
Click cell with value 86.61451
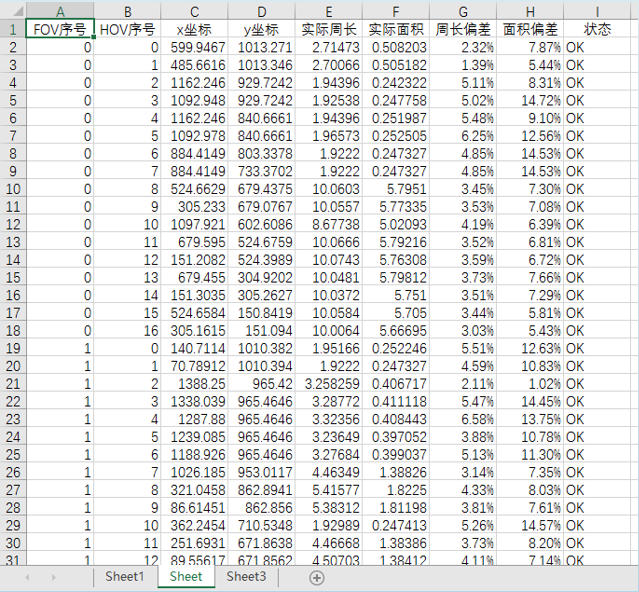click(x=194, y=507)
